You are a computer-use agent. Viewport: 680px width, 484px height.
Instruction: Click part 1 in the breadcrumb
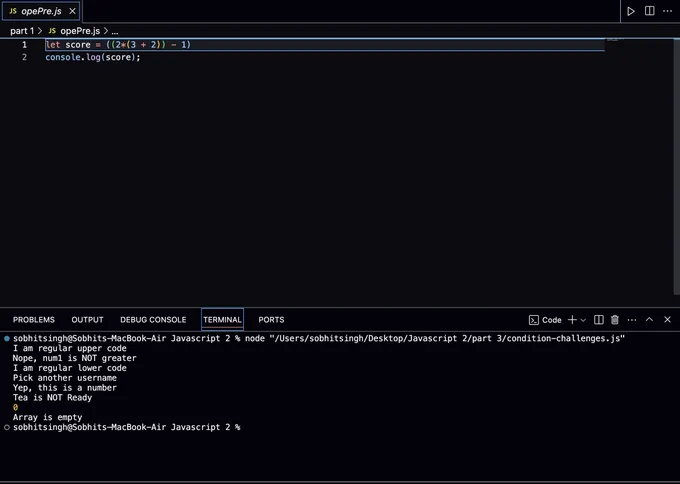(x=22, y=31)
